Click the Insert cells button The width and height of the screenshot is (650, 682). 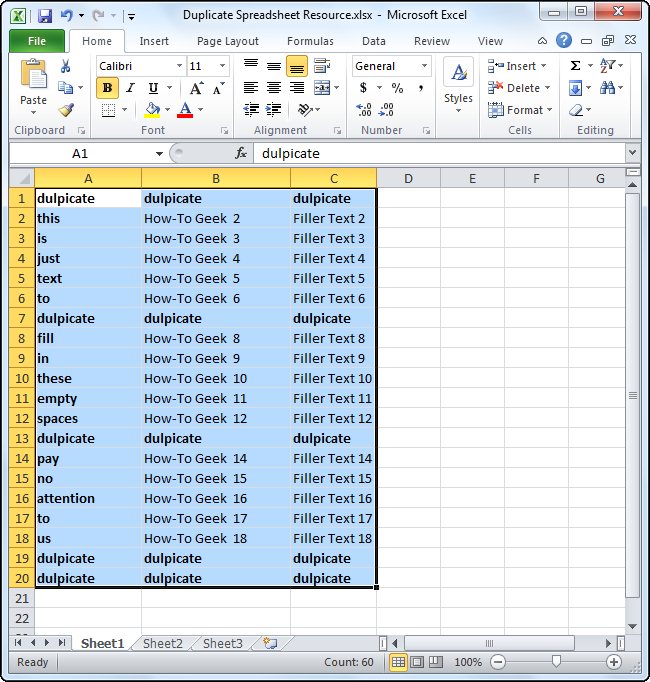(516, 66)
